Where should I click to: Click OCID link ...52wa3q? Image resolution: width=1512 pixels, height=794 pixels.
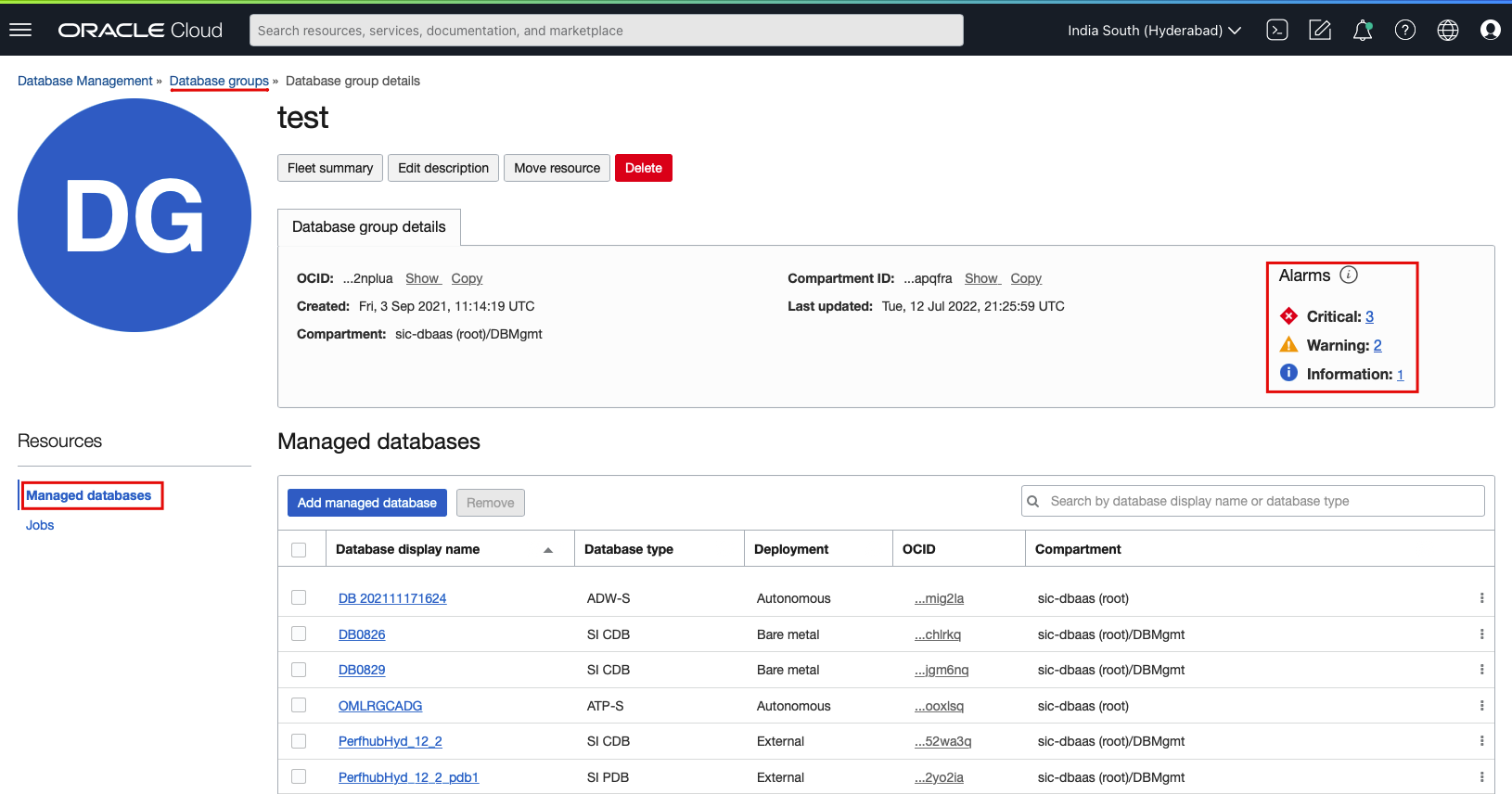[x=942, y=741]
